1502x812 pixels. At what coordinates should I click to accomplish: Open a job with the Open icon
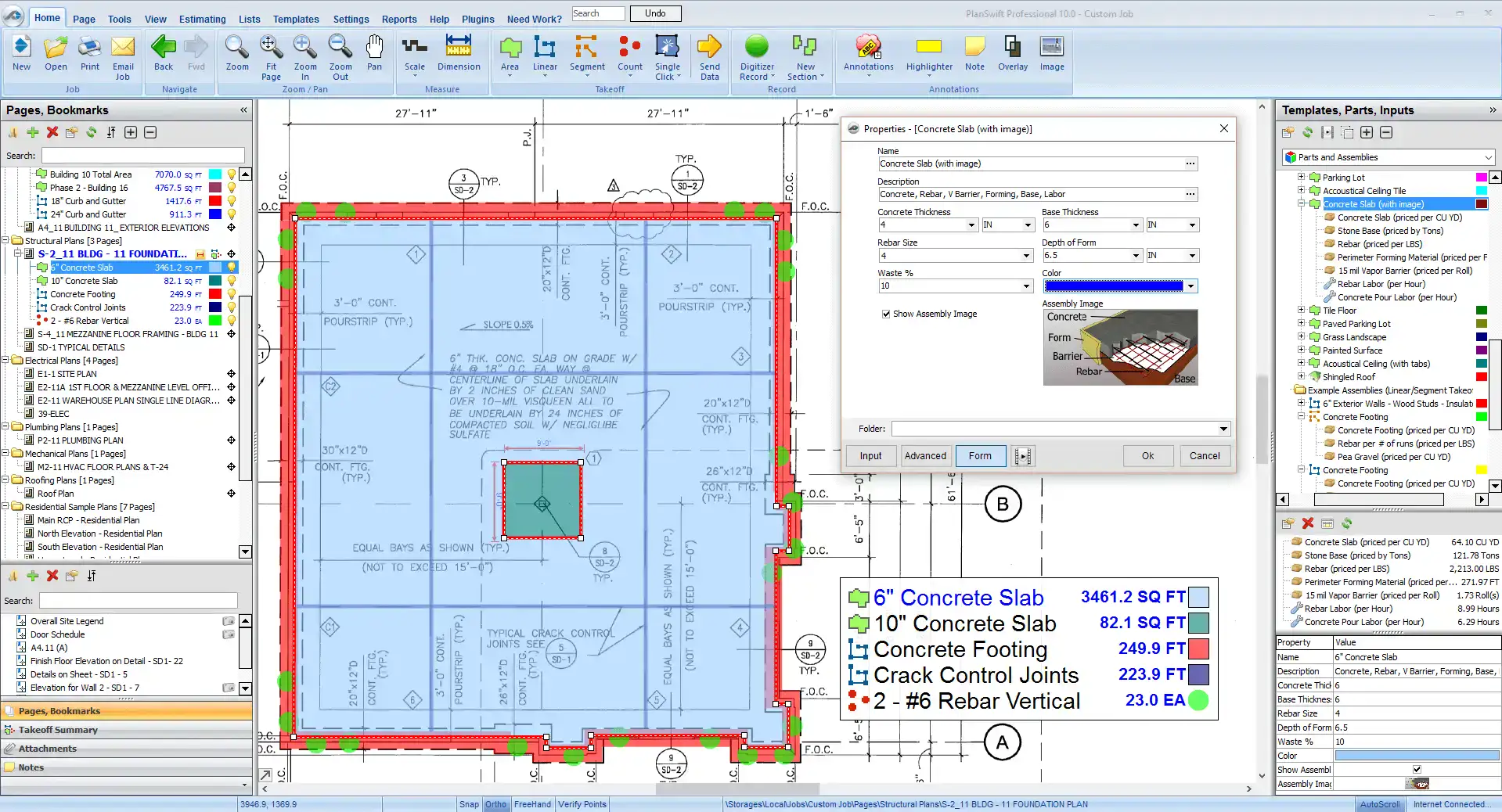click(56, 53)
